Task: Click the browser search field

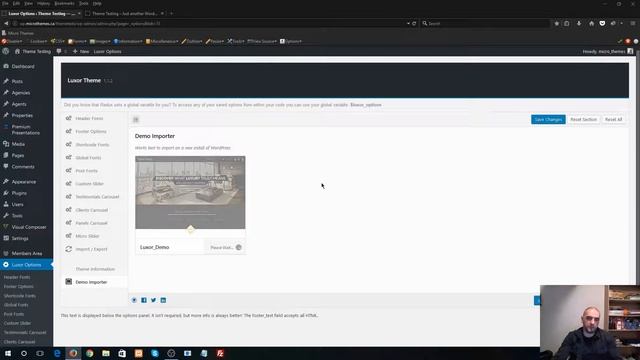Action: click(x=486, y=23)
